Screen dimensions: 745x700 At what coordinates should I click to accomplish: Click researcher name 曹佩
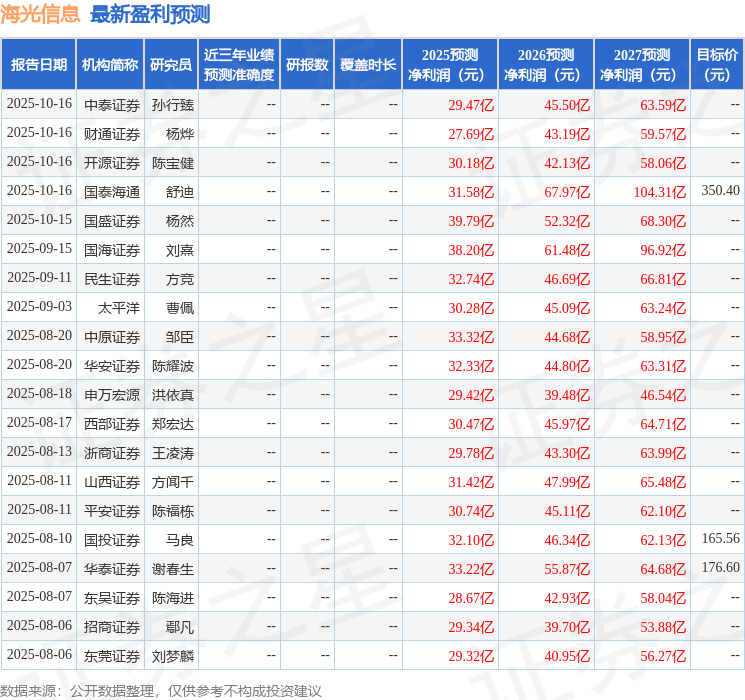[x=180, y=308]
